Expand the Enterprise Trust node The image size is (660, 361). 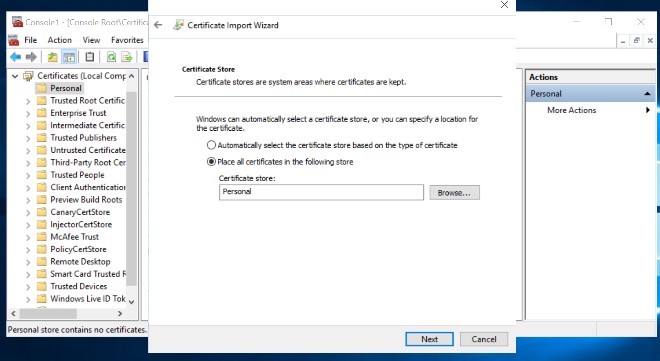28,114
